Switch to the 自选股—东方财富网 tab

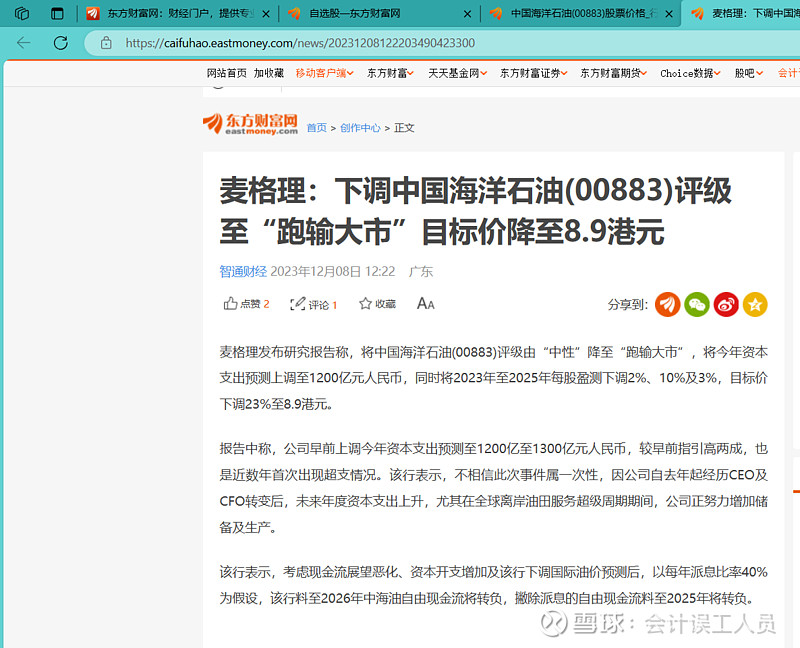(x=378, y=14)
